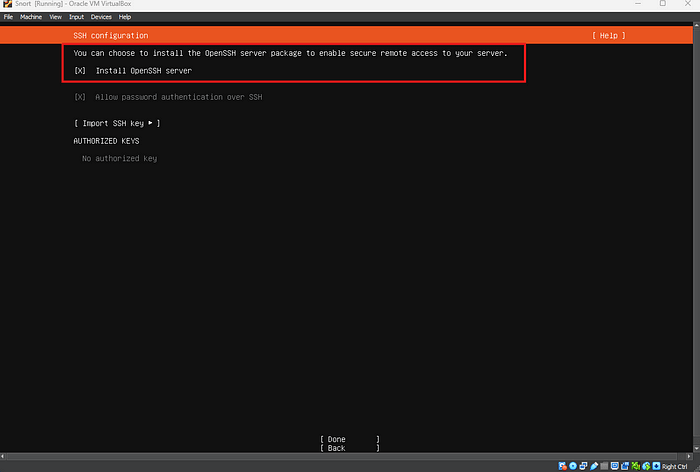
Task: Click the recording indicator icon
Action: coord(625,466)
